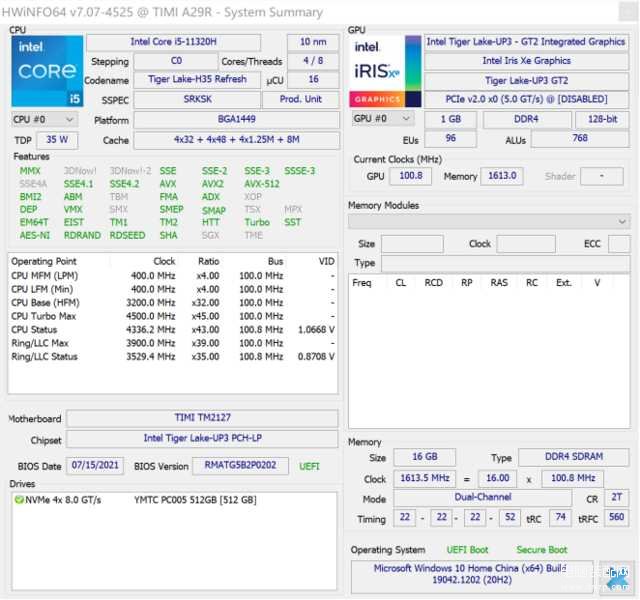Image resolution: width=640 pixels, height=600 pixels.
Task: Select the Stepping C0 field
Action: click(176, 61)
